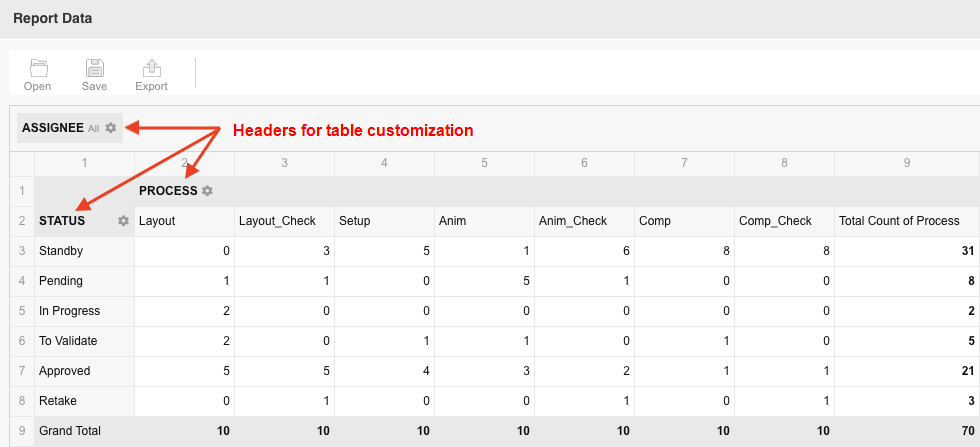Select the Approved row label
Viewport: 980px width, 447px height.
pyautogui.click(x=64, y=371)
